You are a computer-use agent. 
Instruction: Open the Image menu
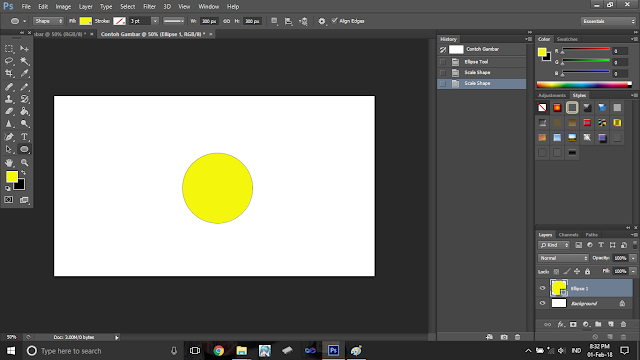tap(63, 7)
